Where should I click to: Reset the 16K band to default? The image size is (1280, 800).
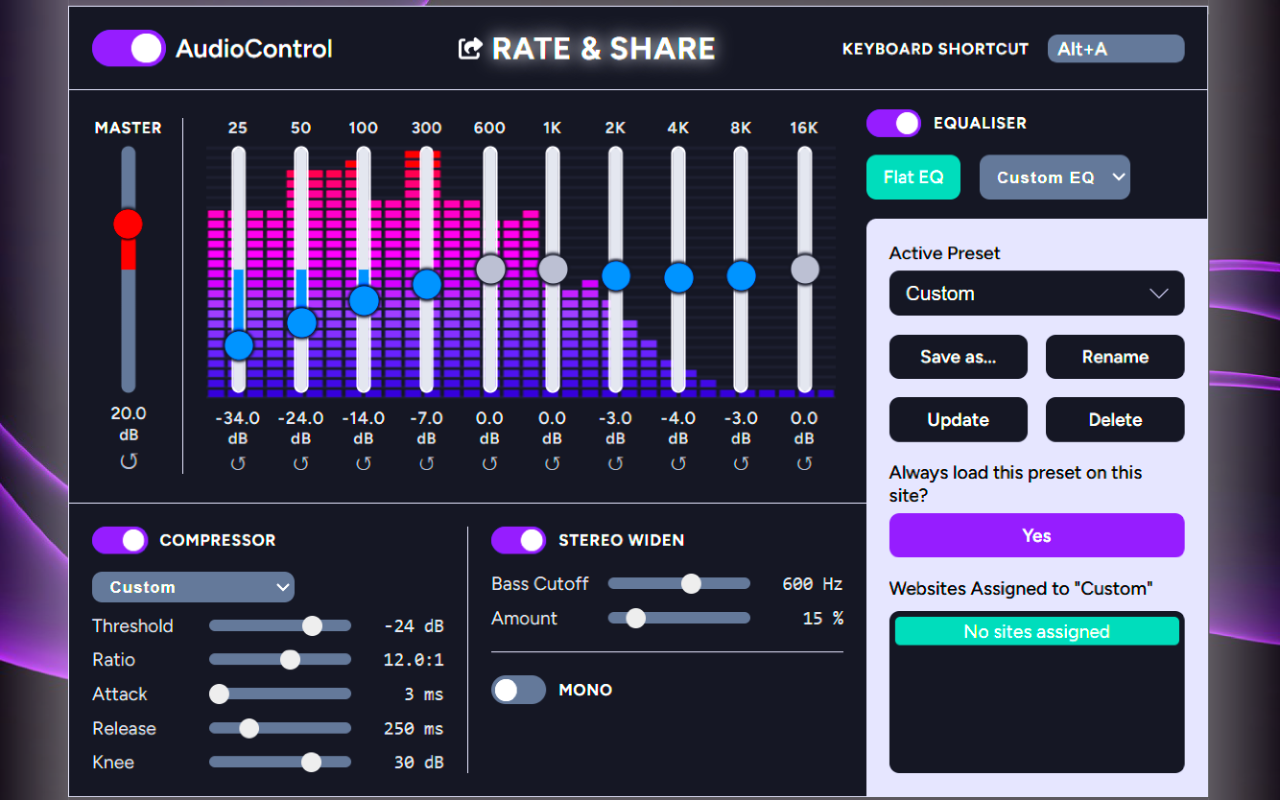[x=804, y=463]
